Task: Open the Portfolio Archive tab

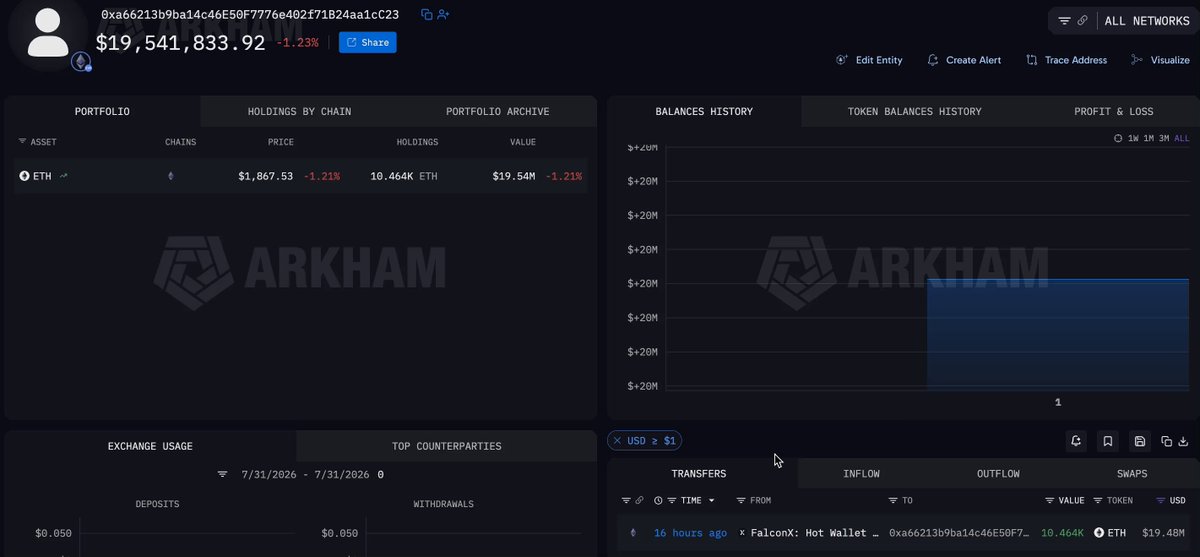Action: click(x=497, y=111)
